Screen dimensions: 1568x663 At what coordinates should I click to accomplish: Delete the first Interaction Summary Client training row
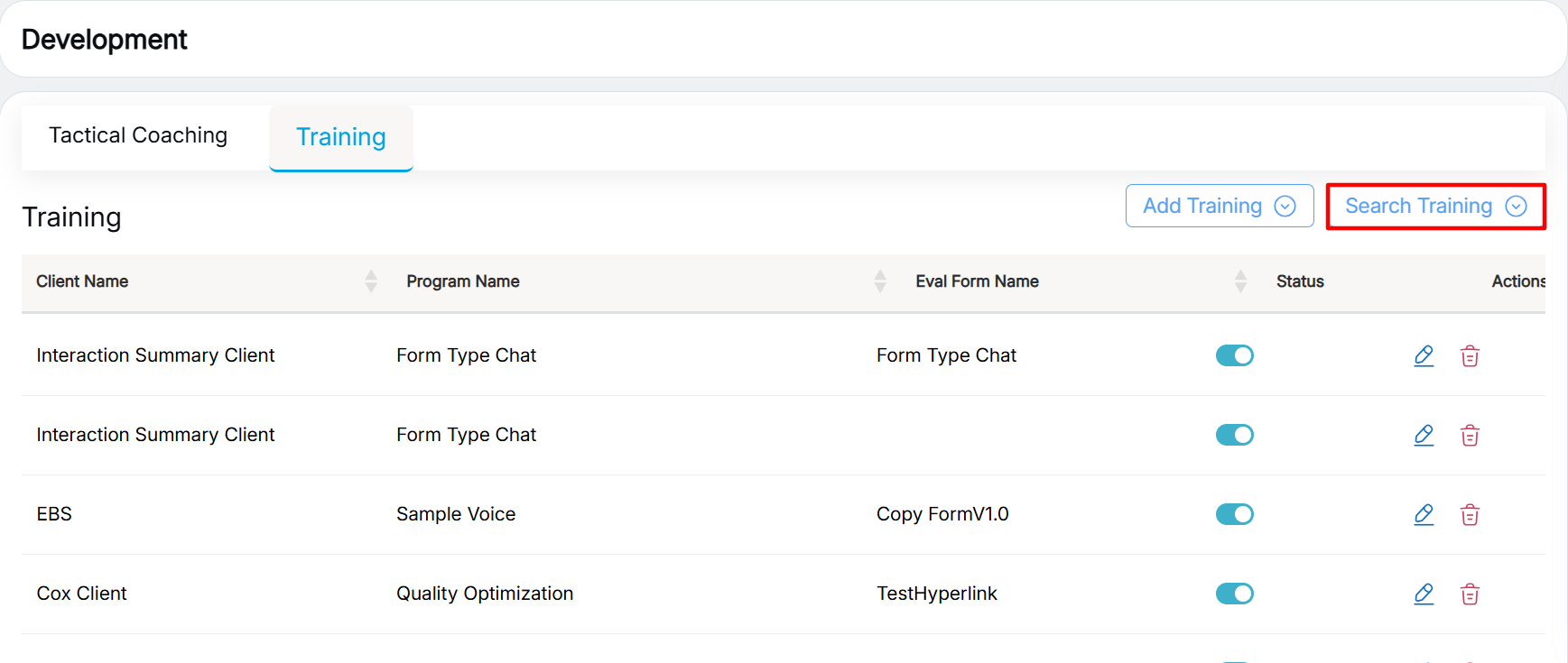(x=1470, y=355)
